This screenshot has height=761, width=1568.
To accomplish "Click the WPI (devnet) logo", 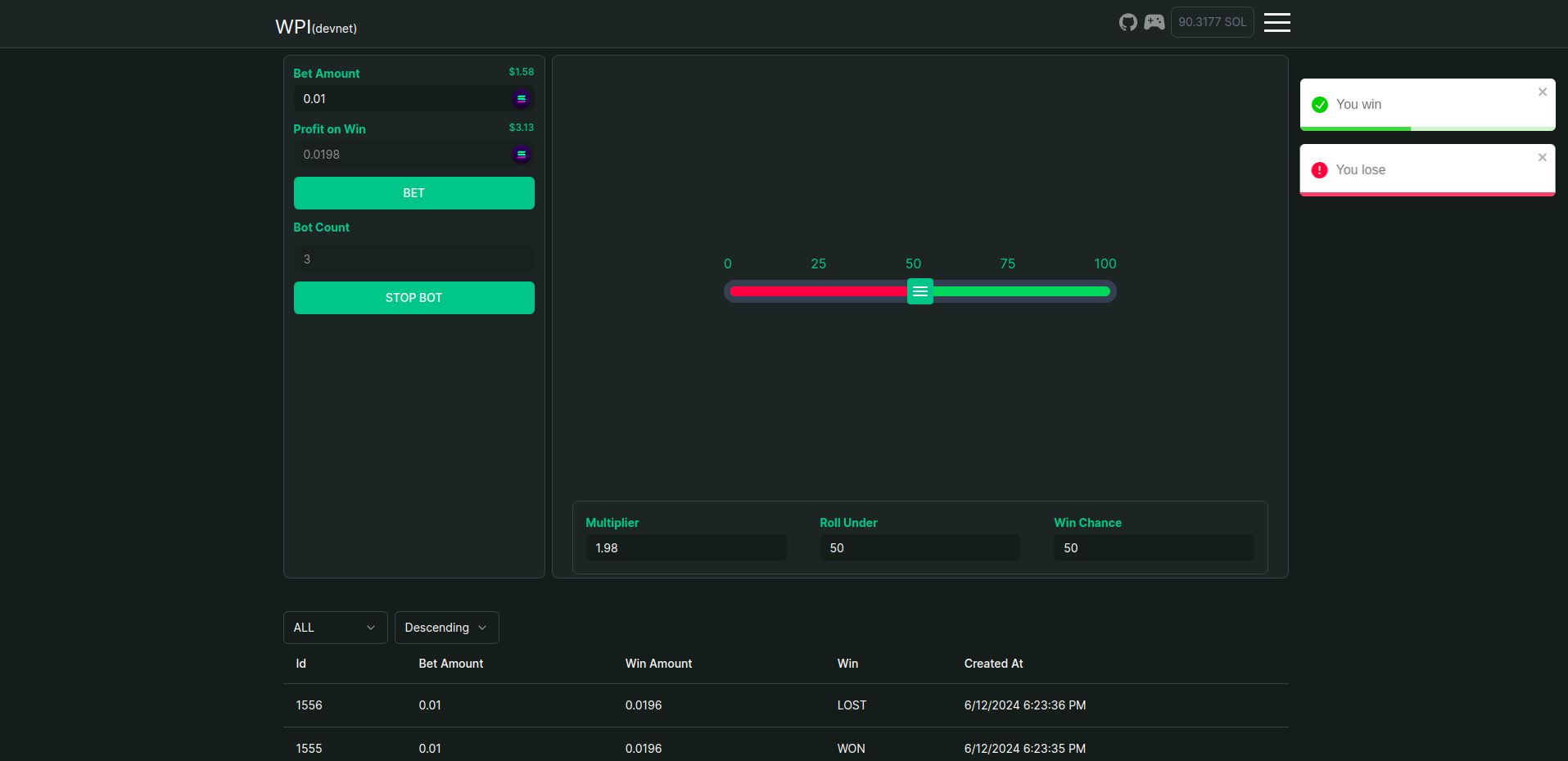I will (316, 27).
